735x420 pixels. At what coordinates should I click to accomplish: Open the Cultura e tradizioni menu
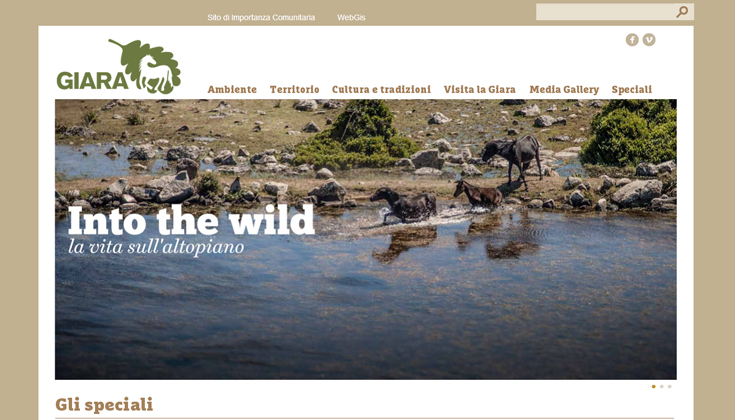tap(381, 90)
